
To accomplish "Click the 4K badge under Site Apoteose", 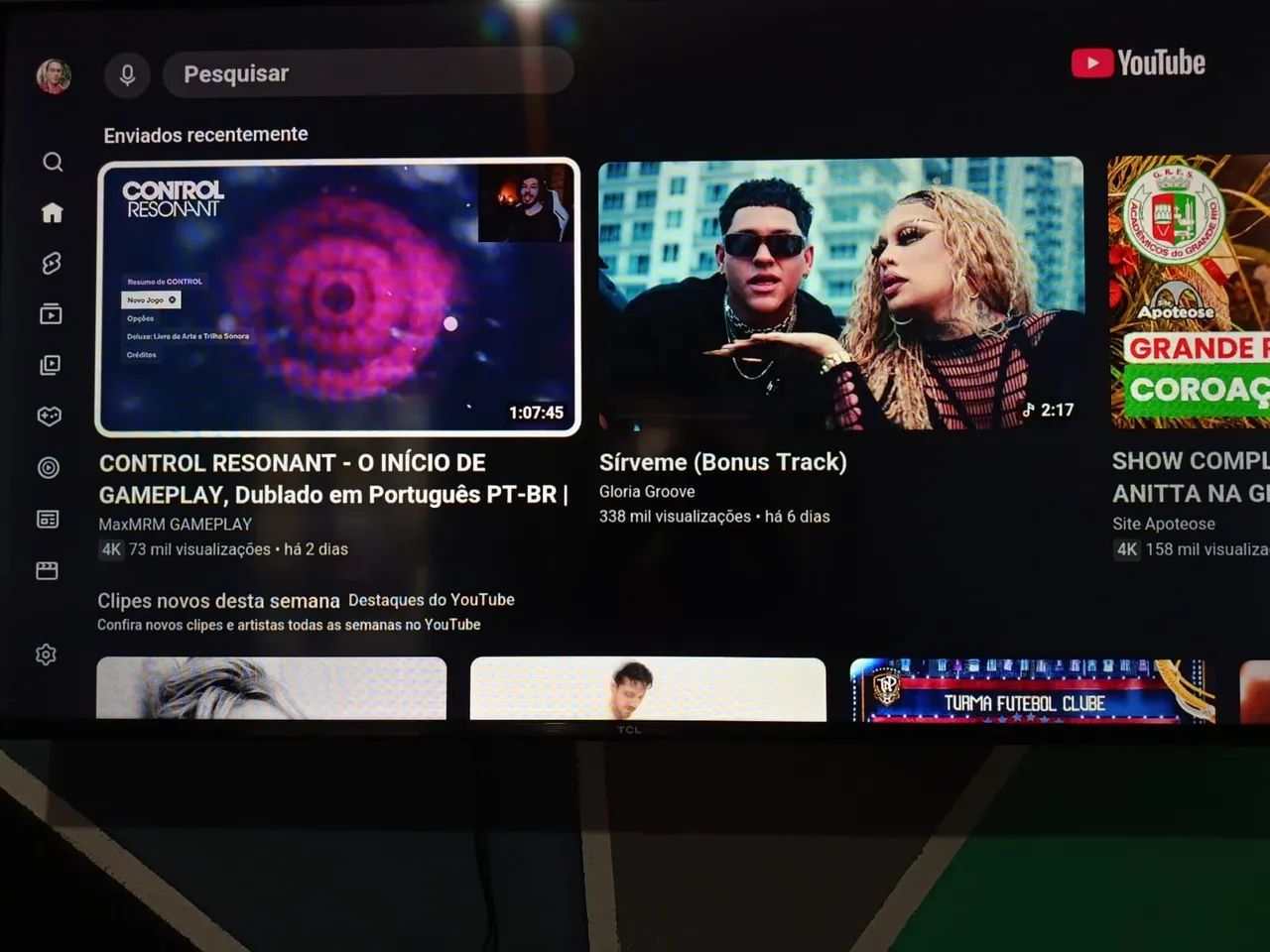I will click(1126, 548).
